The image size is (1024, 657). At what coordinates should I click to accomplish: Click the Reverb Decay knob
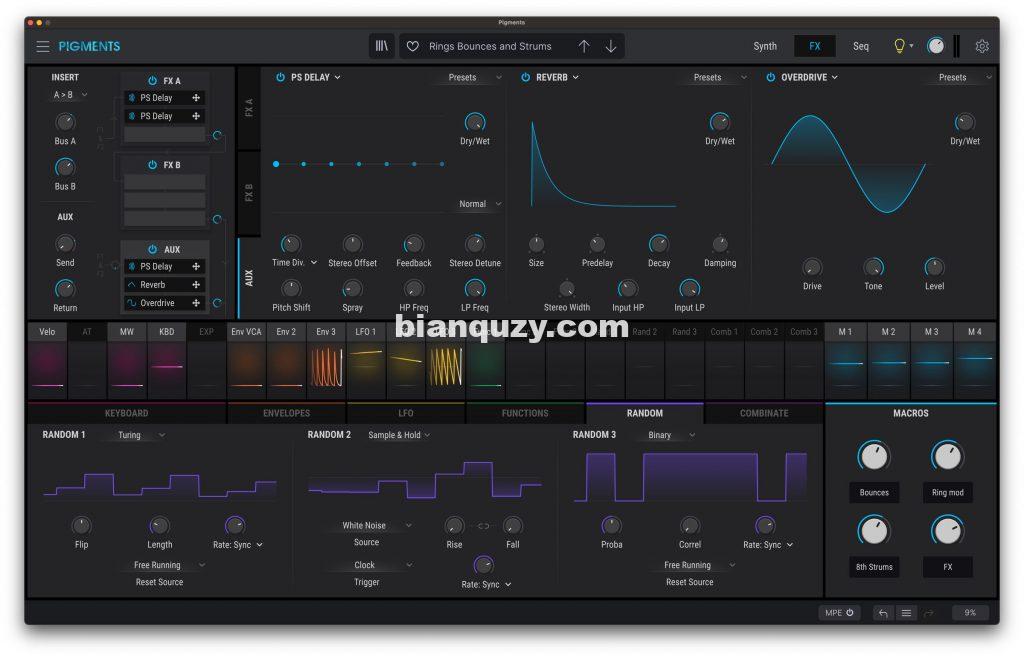tap(658, 244)
